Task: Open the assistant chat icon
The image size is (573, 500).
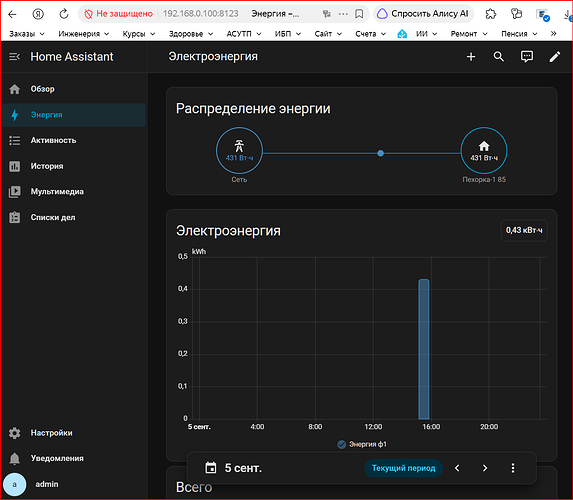Action: pos(527,57)
